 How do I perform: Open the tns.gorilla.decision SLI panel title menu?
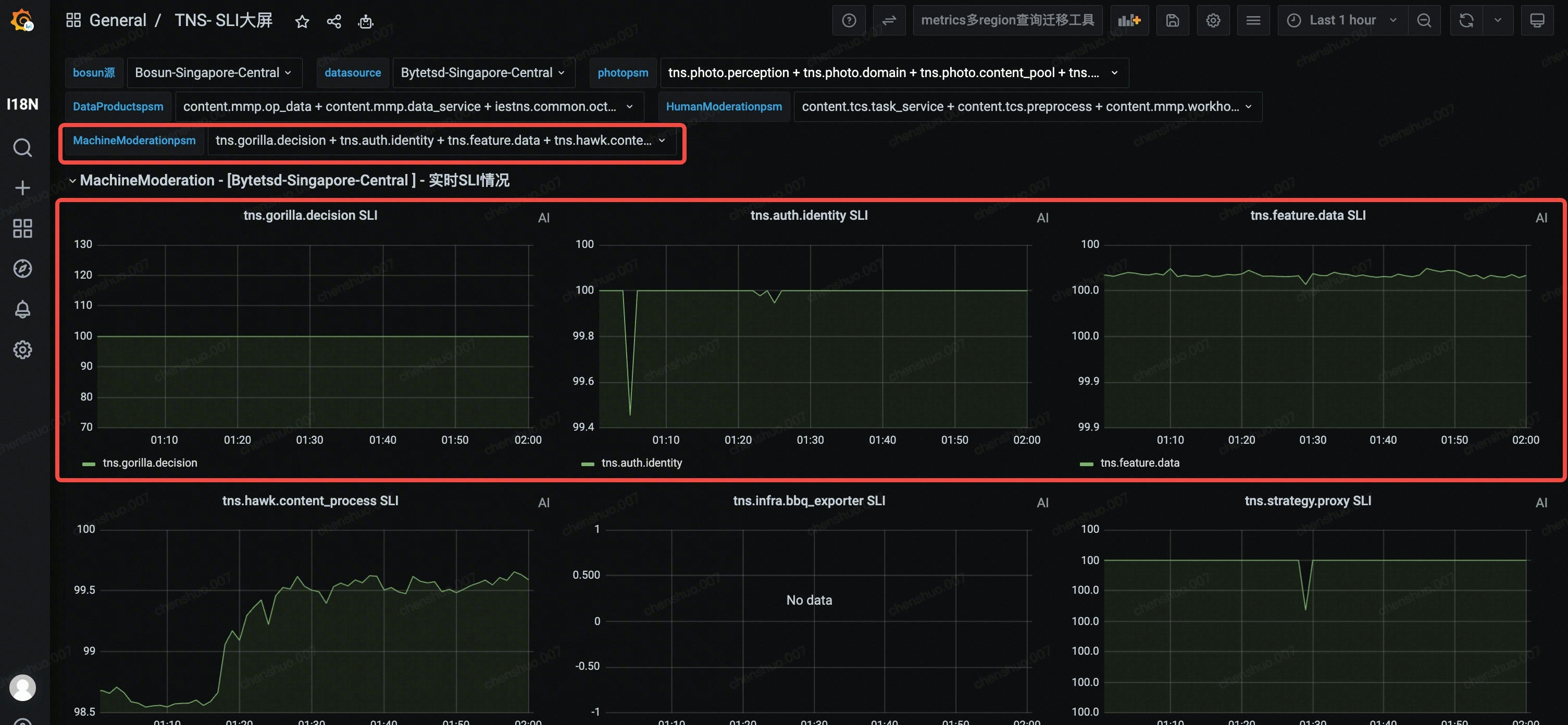point(310,216)
